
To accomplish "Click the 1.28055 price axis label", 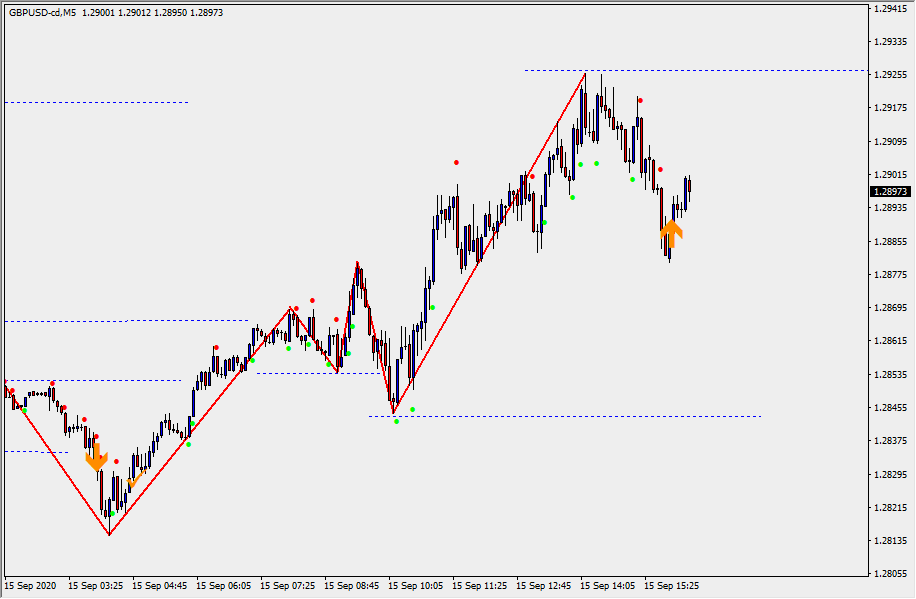I will tap(889, 574).
